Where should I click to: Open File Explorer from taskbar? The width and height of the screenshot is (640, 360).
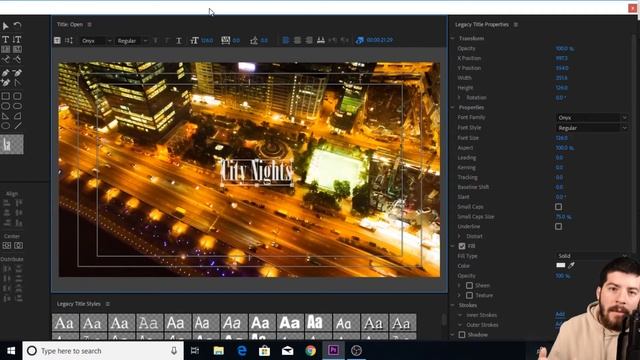(219, 351)
